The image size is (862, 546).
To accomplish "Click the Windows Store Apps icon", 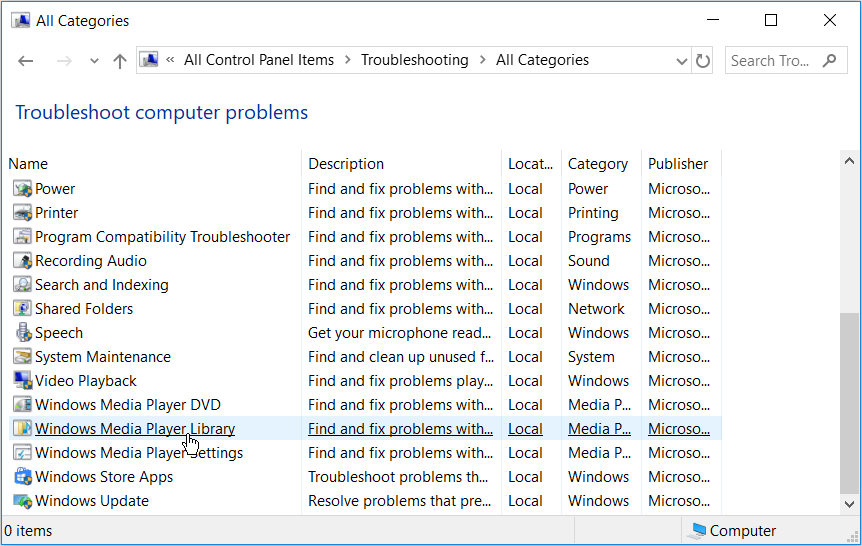I will pos(22,476).
